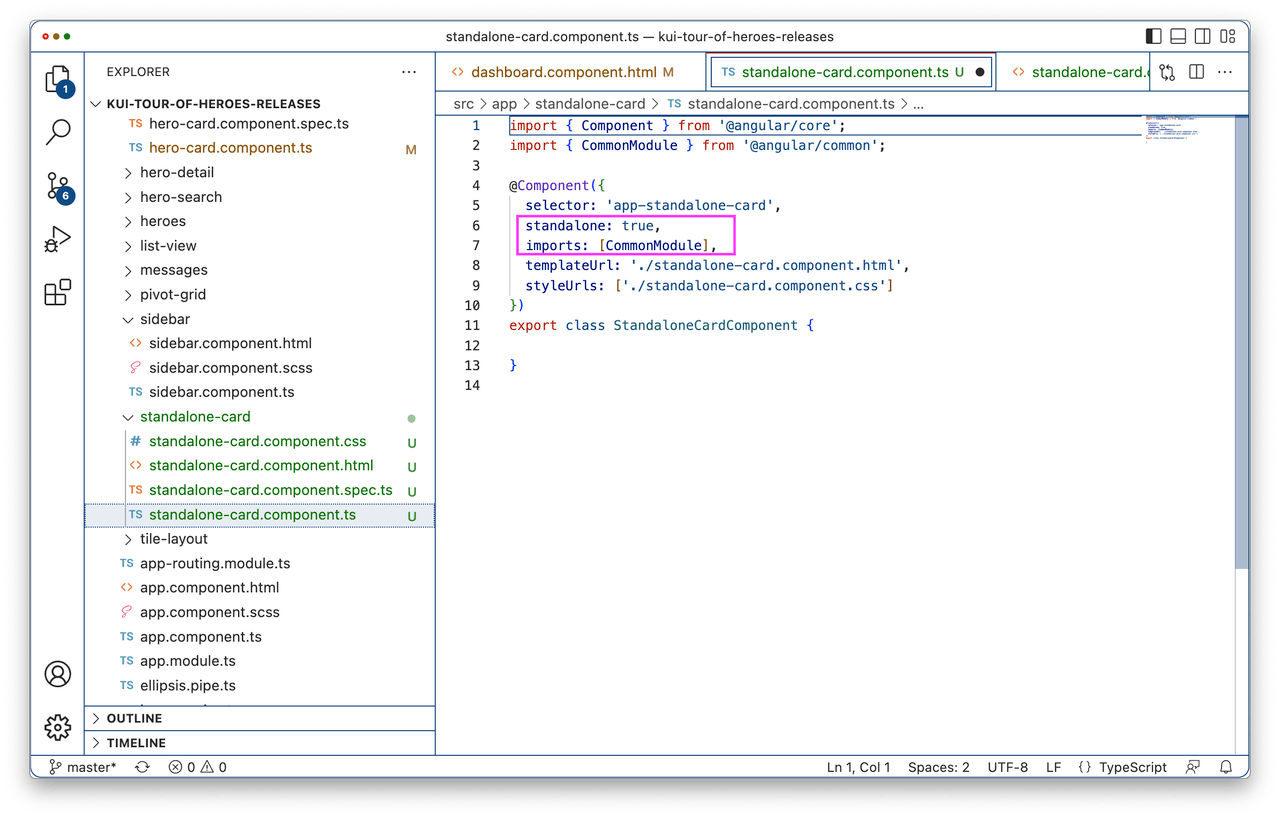Click app in the breadcrumb path
The width and height of the screenshot is (1280, 818).
coord(504,103)
